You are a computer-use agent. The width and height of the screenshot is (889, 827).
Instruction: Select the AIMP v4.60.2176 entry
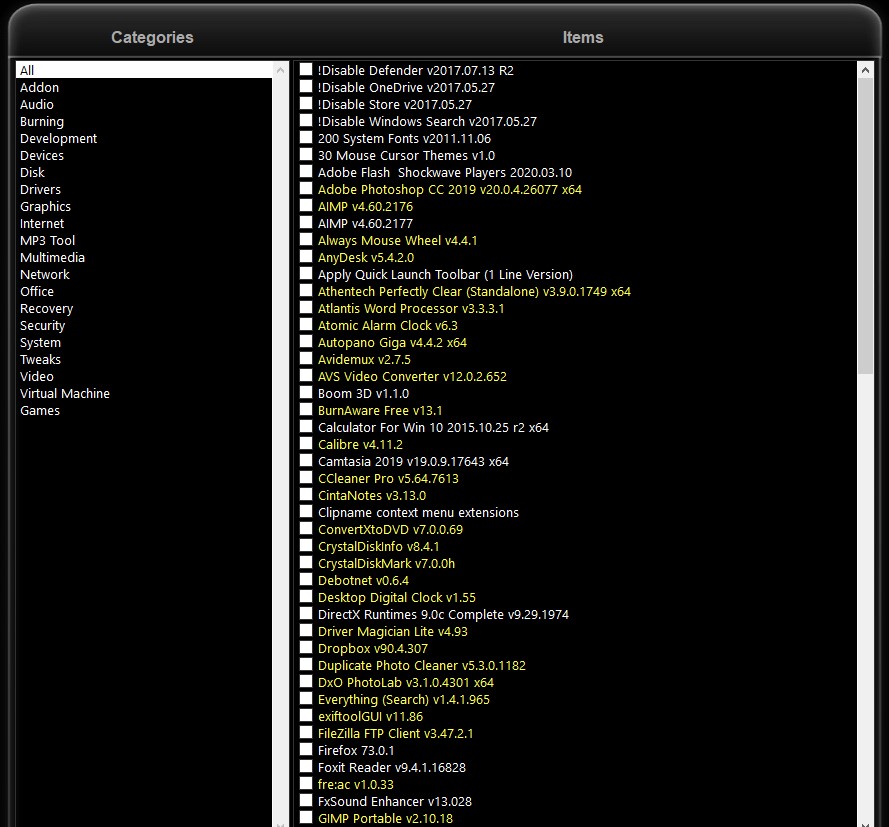pos(365,206)
